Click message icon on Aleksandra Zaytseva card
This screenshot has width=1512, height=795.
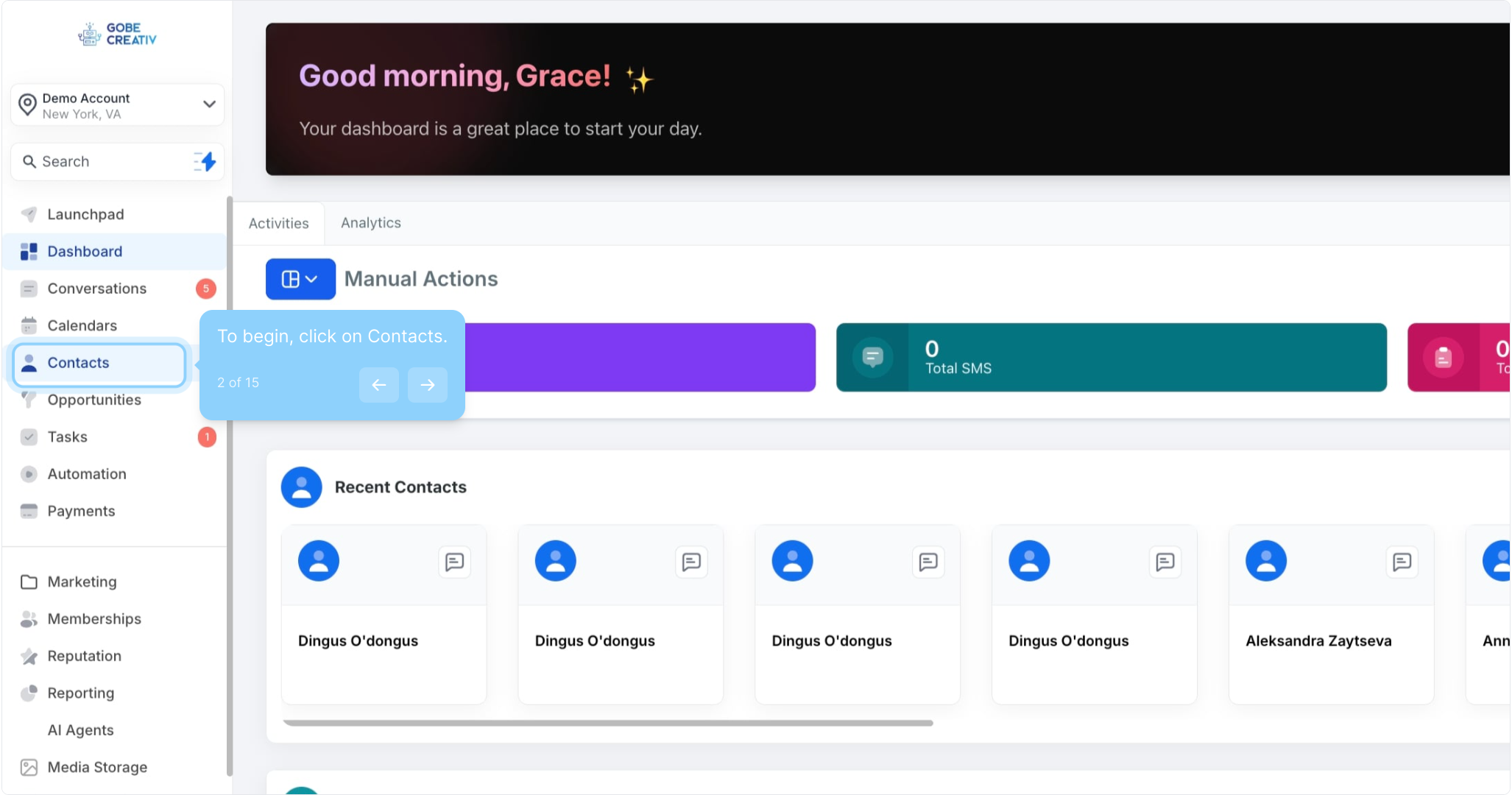point(1402,562)
